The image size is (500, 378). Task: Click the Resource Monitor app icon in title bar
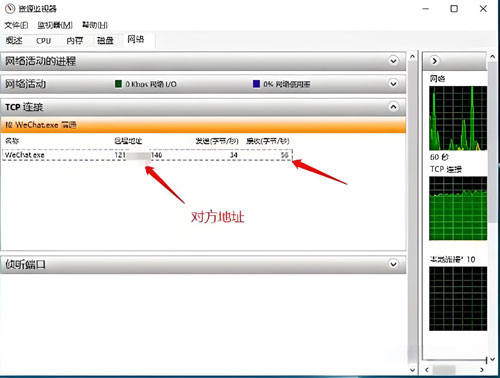(x=10, y=8)
